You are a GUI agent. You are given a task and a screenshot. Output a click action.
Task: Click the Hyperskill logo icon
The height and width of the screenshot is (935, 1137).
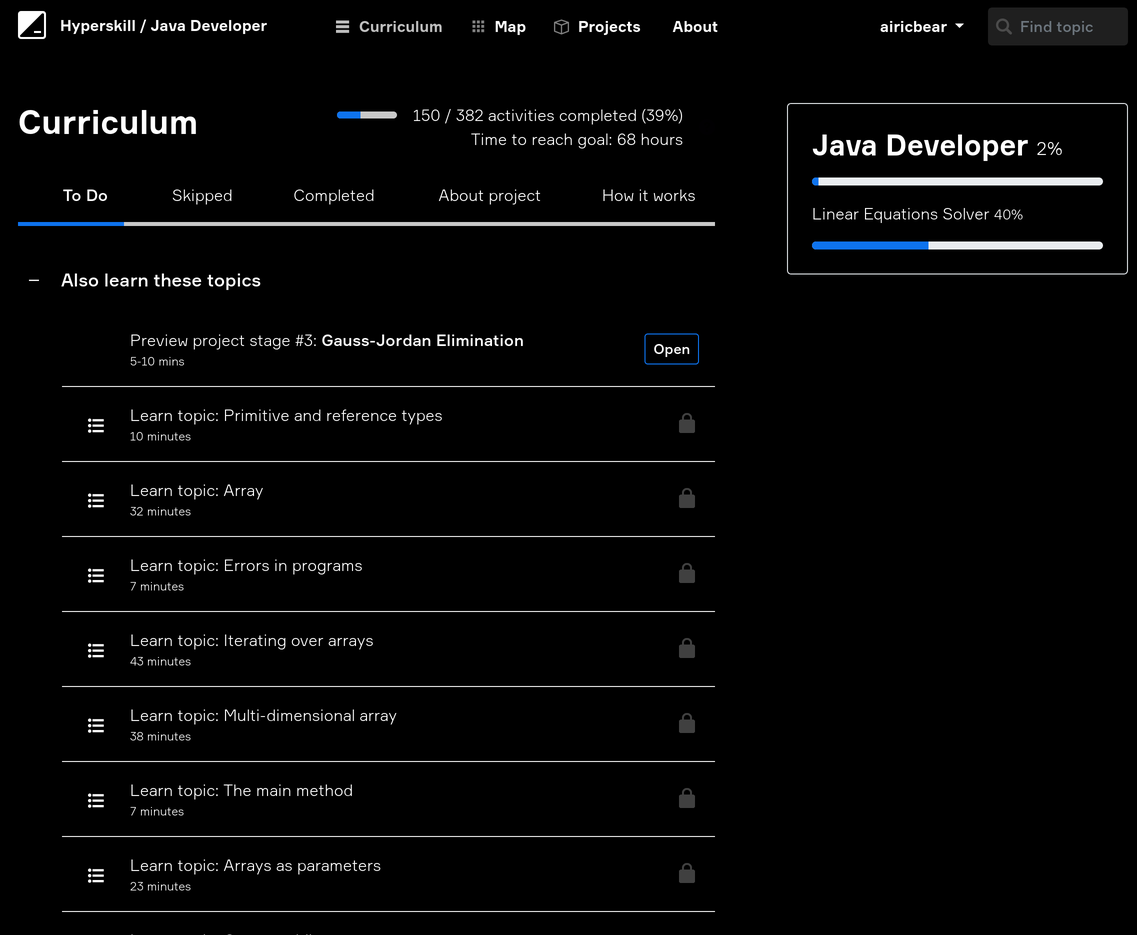(x=32, y=26)
